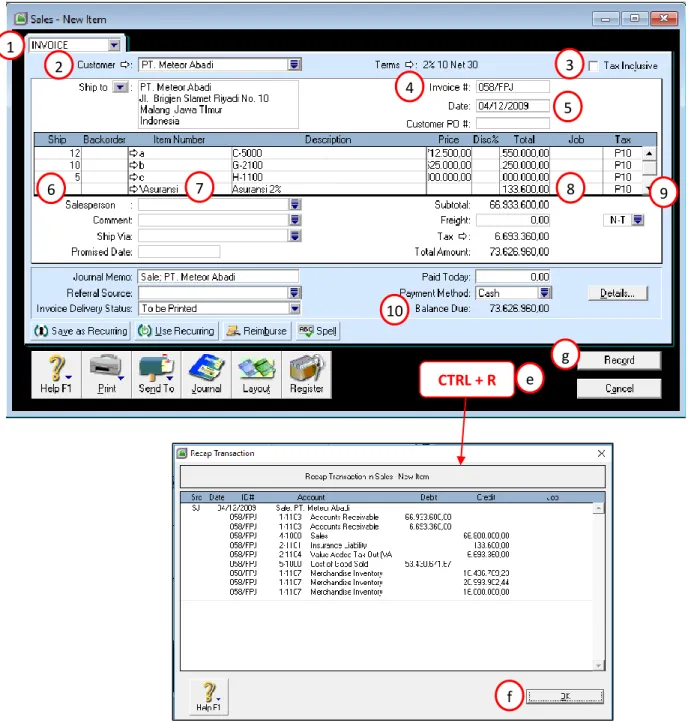Click the Record button
The width and height of the screenshot is (688, 726).
point(619,360)
